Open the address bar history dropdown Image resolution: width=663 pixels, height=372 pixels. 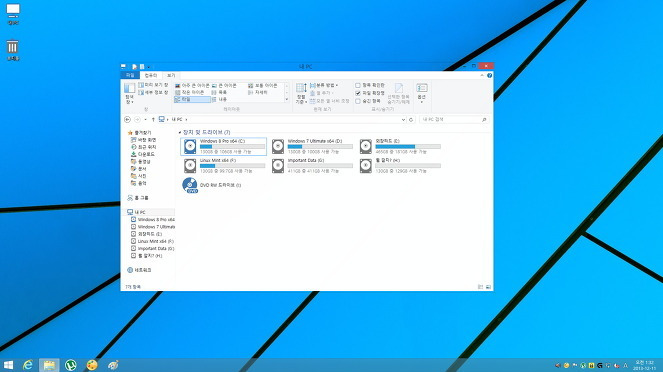tap(403, 120)
